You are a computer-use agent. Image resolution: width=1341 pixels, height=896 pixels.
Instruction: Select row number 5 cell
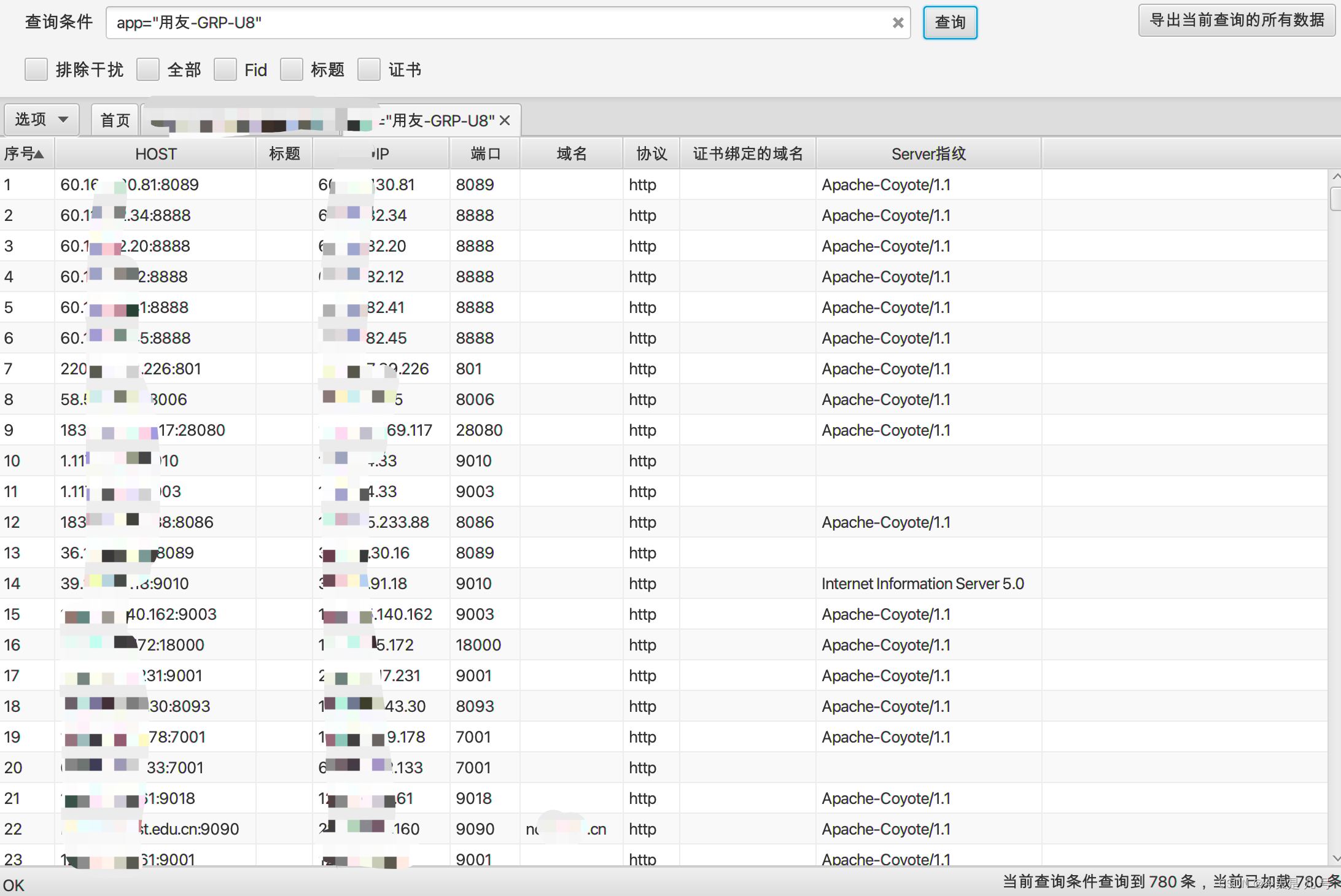click(27, 307)
